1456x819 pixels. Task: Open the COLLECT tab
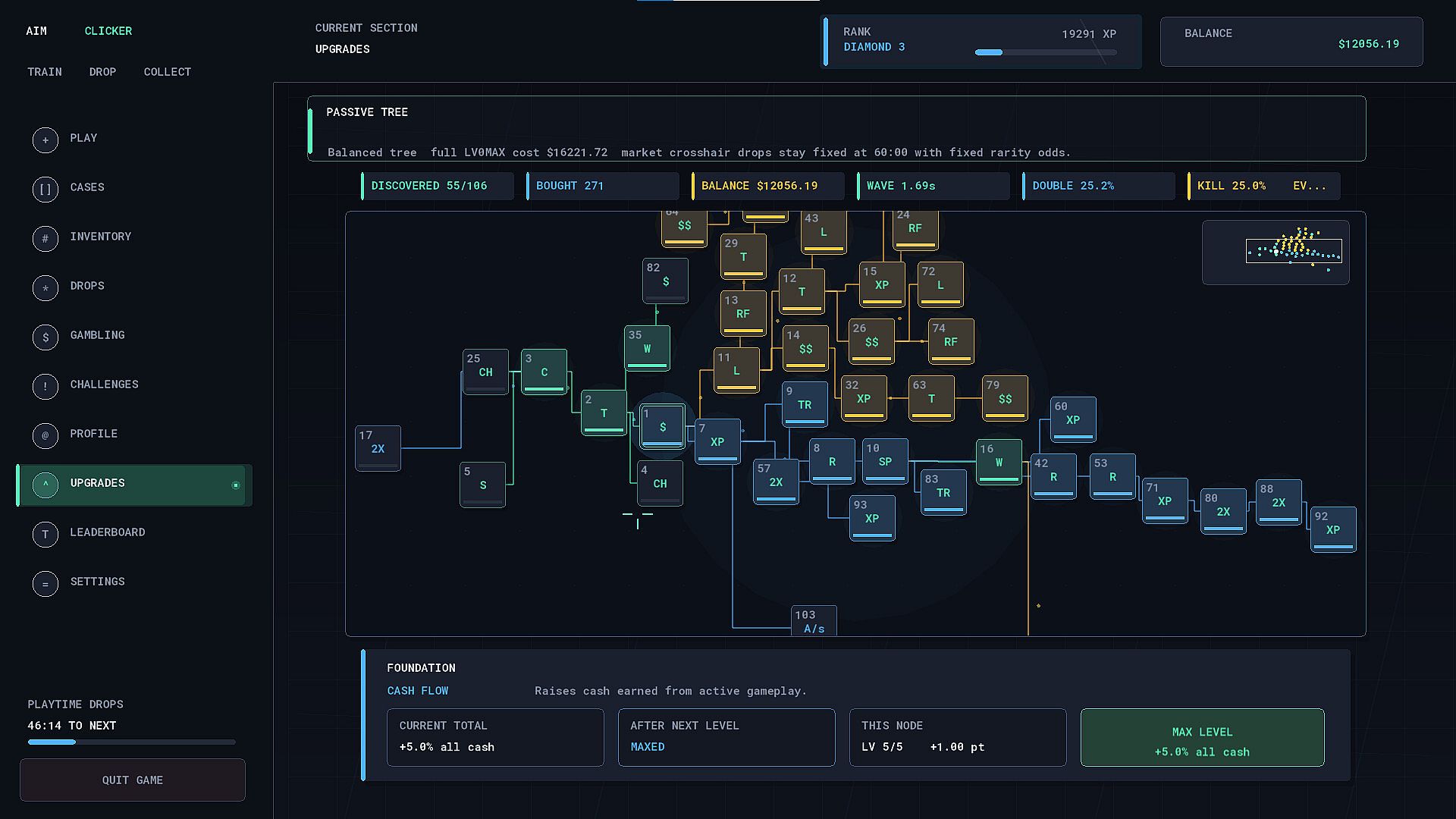(x=168, y=72)
